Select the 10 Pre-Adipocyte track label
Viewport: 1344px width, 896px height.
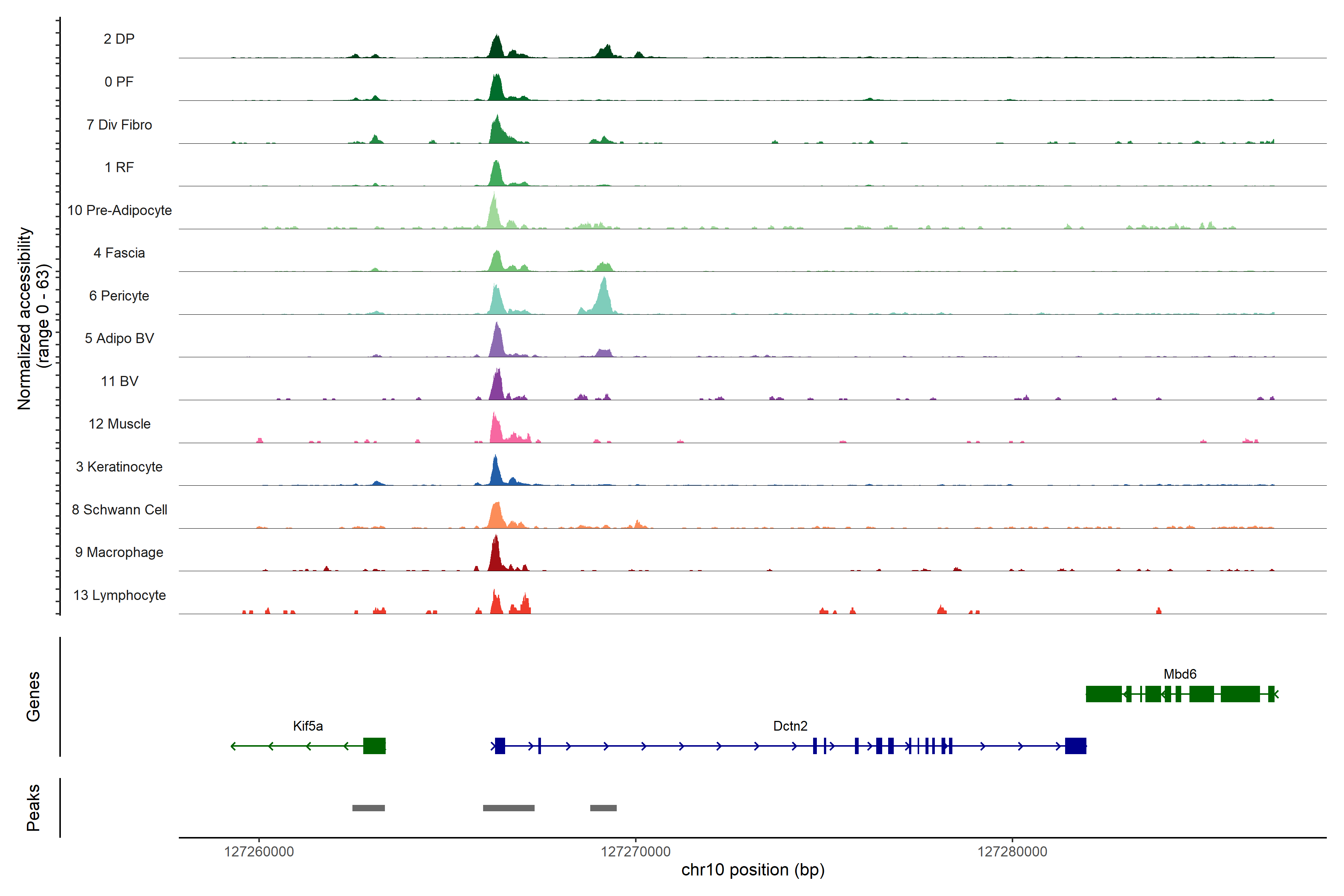119,210
